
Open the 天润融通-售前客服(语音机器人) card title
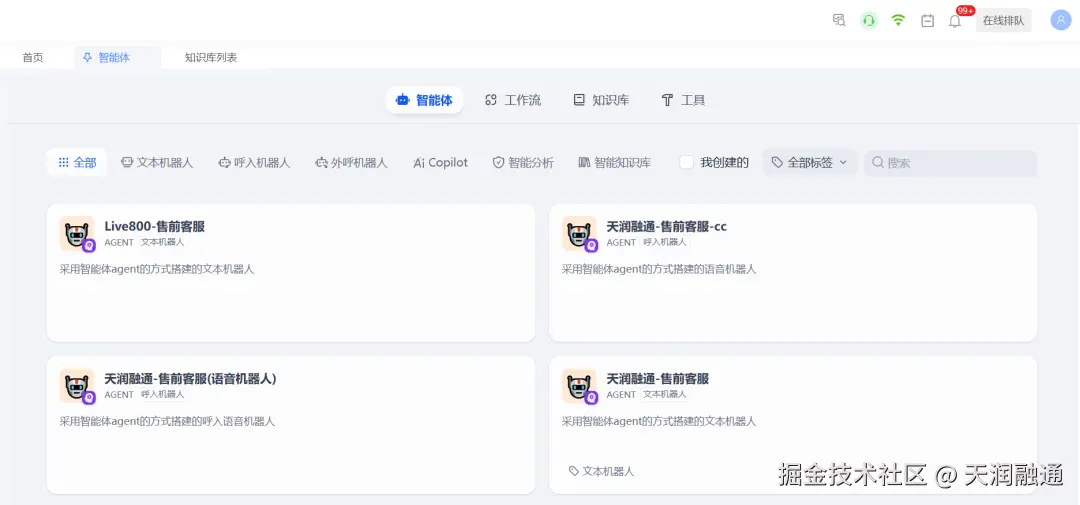click(190, 378)
